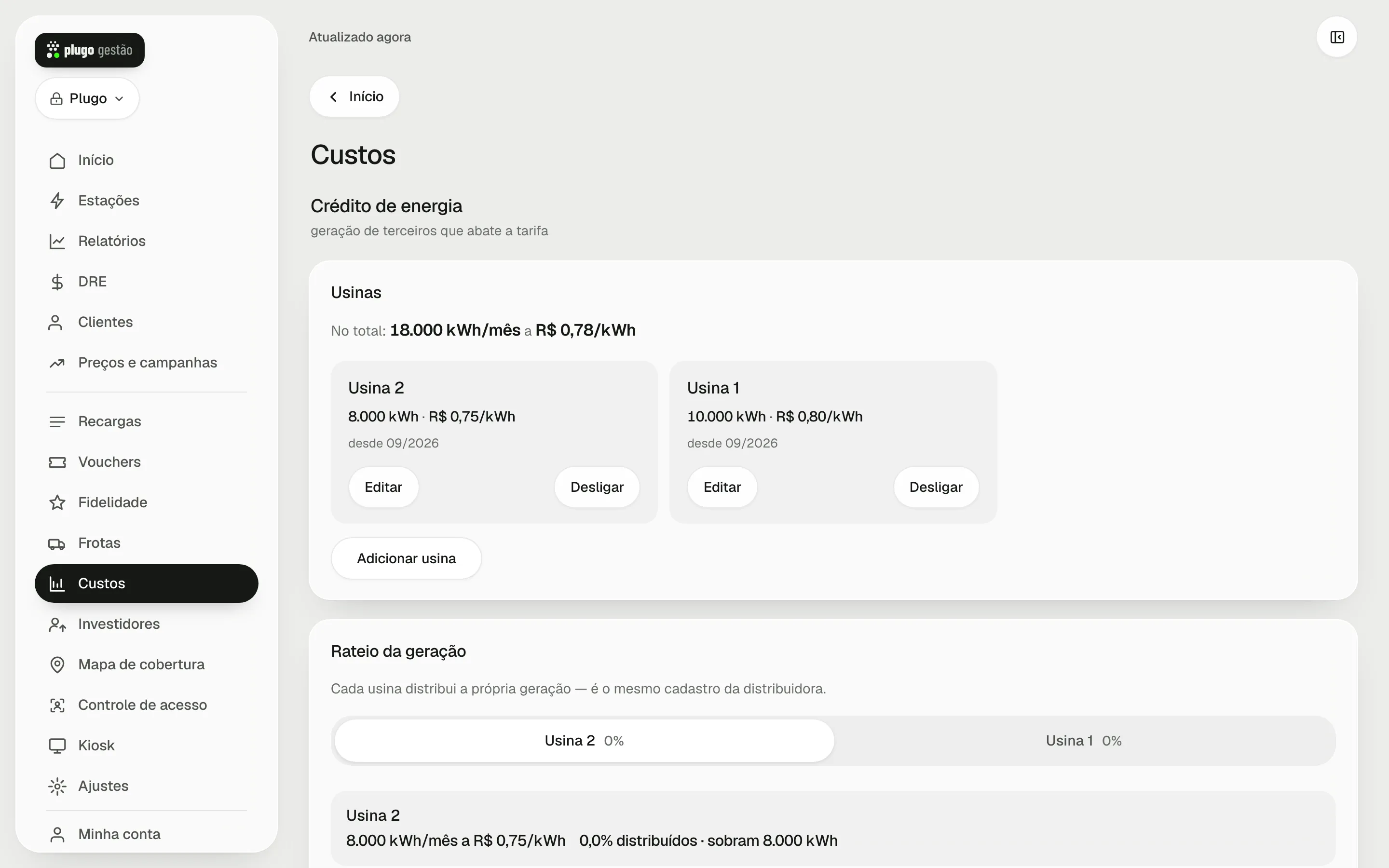Expand the Plugo organization dropdown
This screenshot has width=1389, height=868.
point(87,99)
